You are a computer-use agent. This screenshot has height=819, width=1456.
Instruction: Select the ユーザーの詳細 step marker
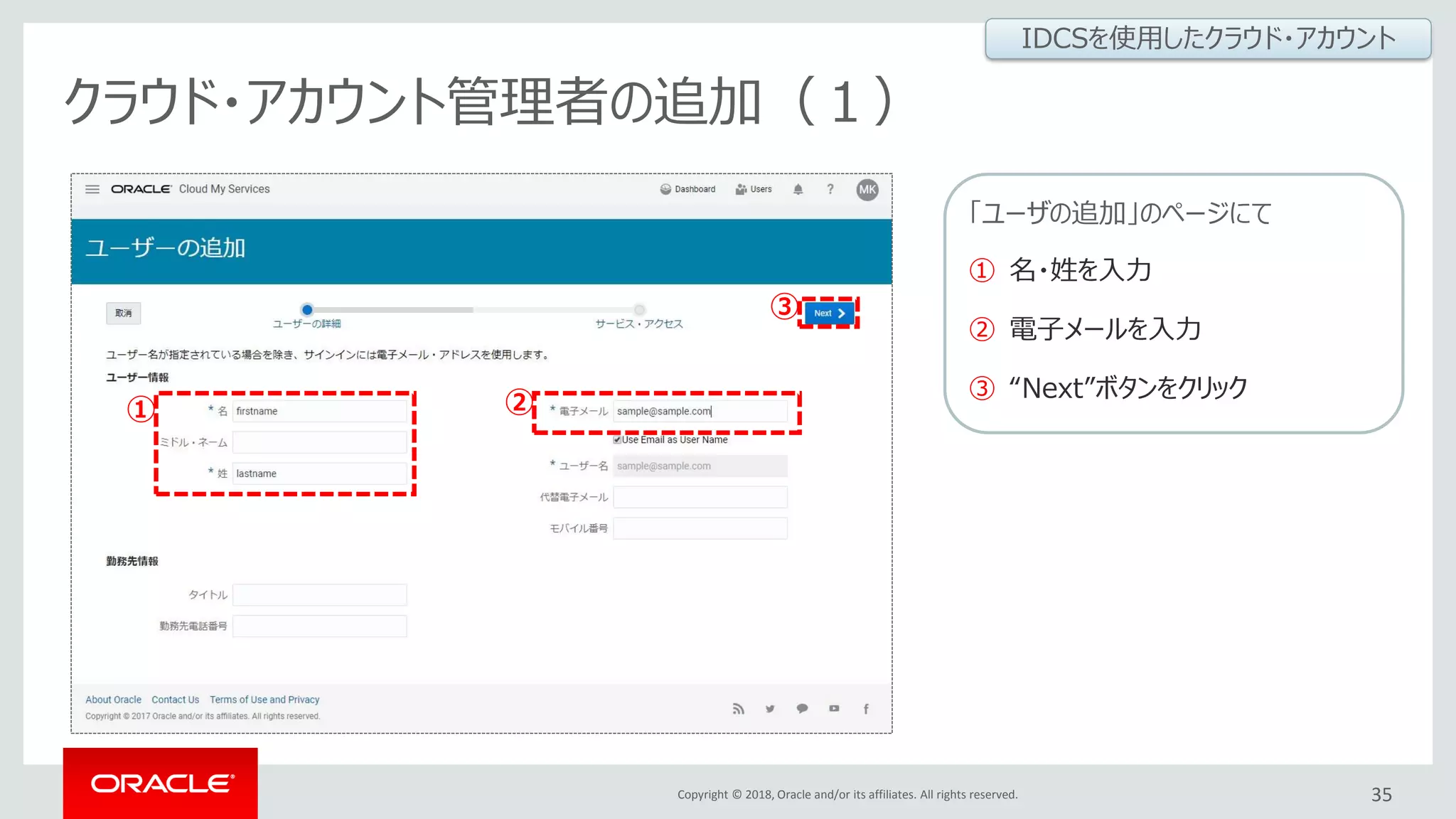point(307,310)
